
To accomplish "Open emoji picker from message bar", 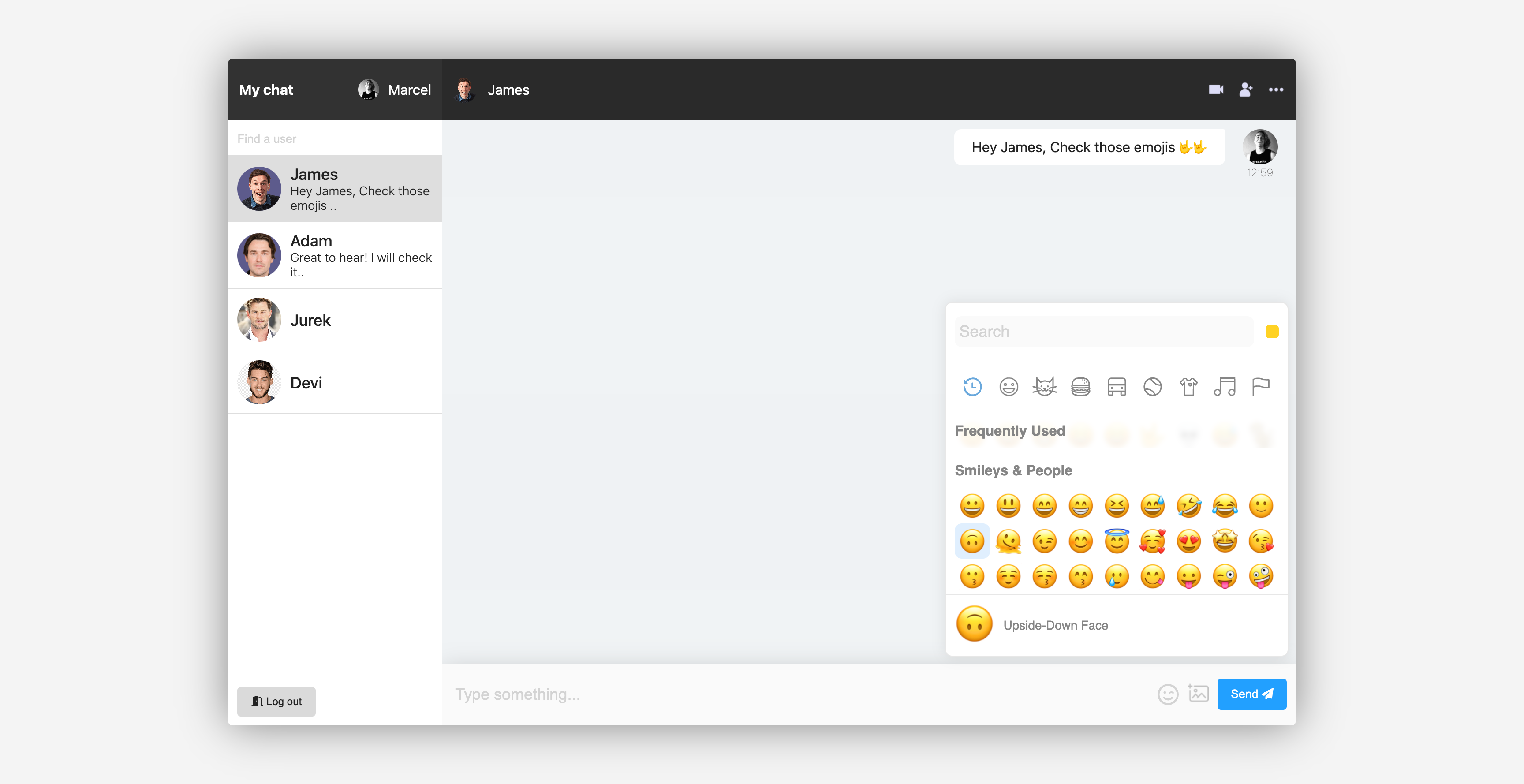I will (1168, 694).
